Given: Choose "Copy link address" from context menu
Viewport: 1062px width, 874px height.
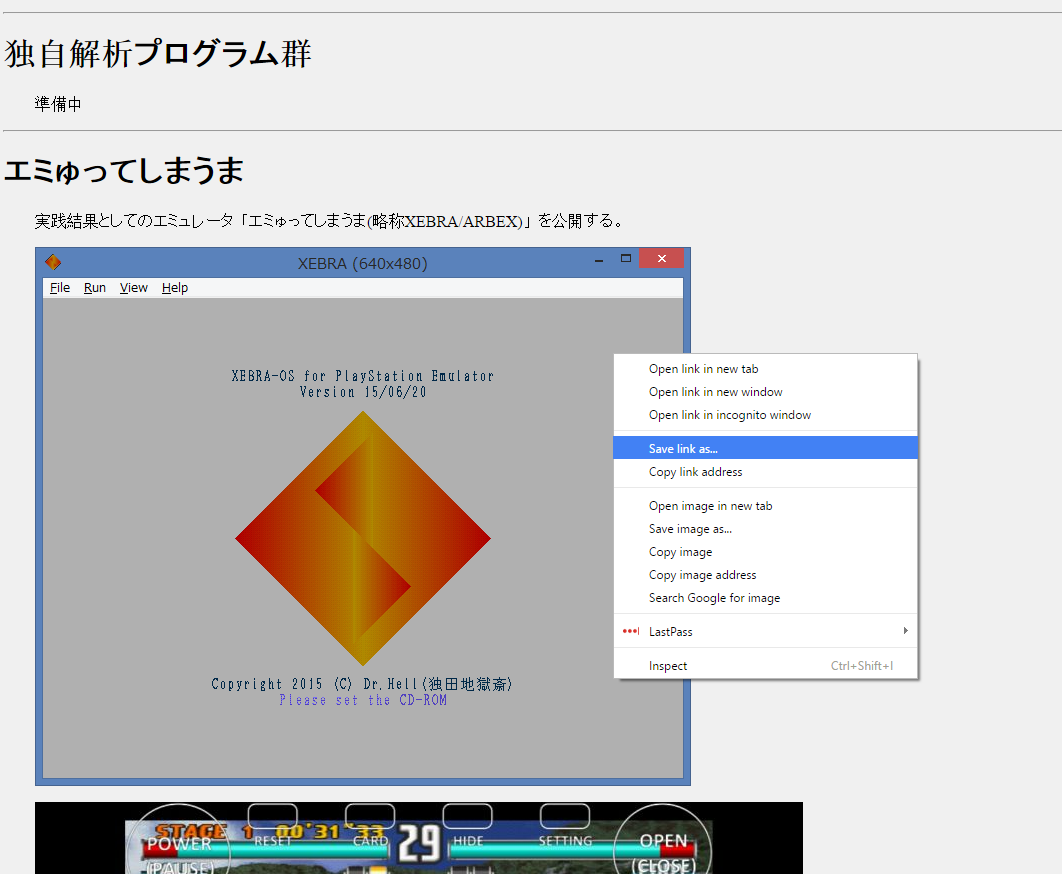Looking at the screenshot, I should point(765,472).
